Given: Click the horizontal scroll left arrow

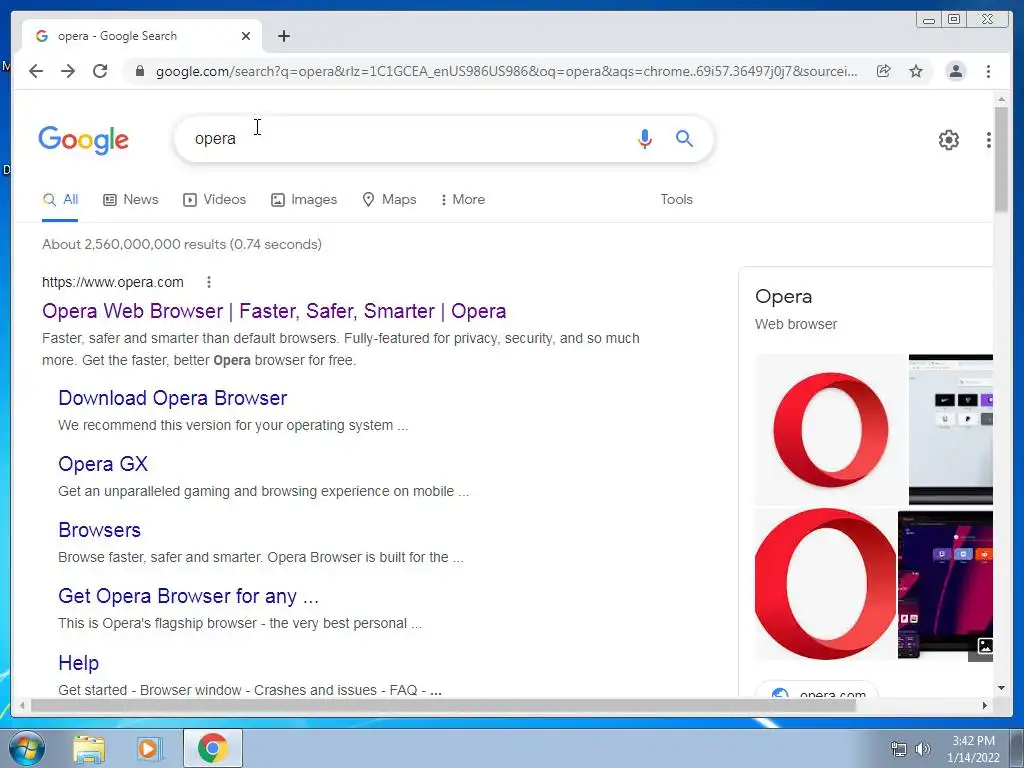Looking at the screenshot, I should click(23, 705).
